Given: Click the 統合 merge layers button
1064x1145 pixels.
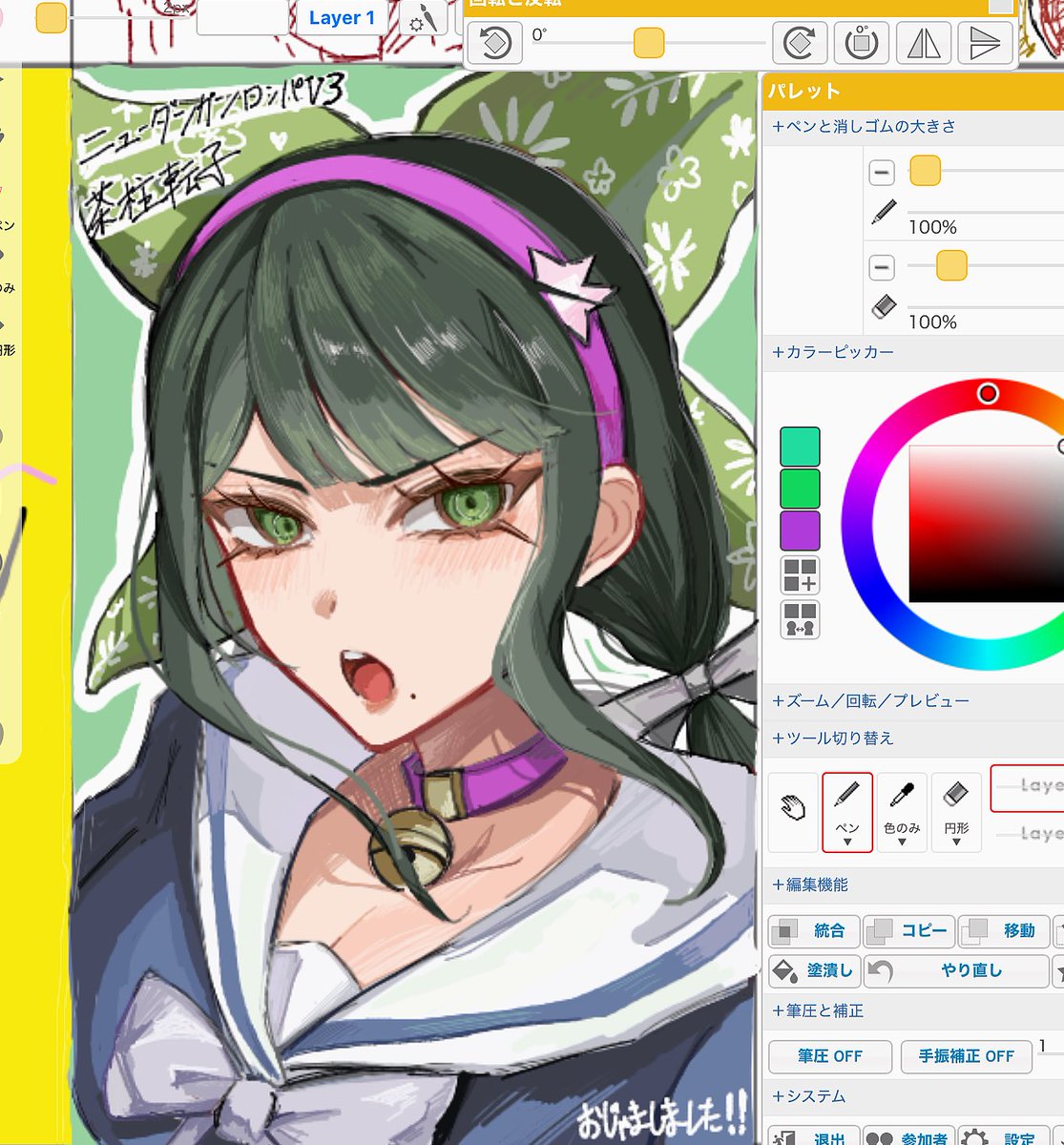Looking at the screenshot, I should pyautogui.click(x=814, y=930).
